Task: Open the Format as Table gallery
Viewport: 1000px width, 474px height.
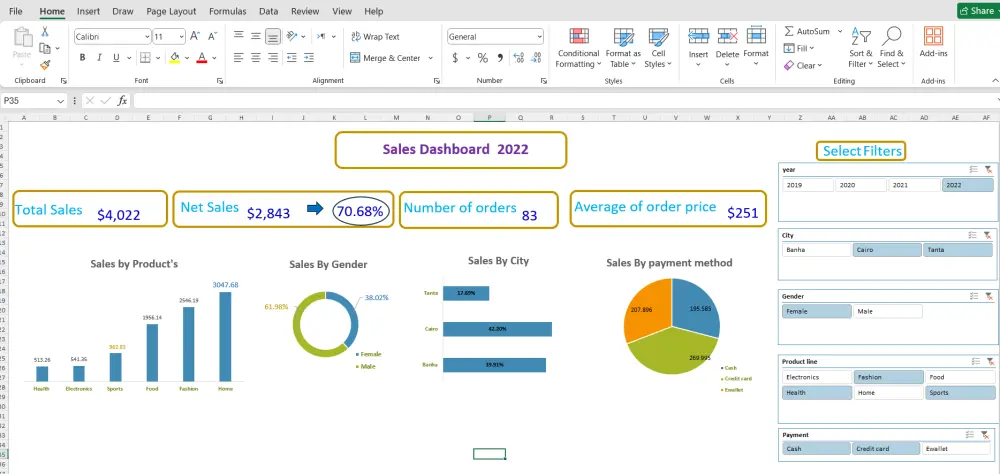Action: coord(623,48)
